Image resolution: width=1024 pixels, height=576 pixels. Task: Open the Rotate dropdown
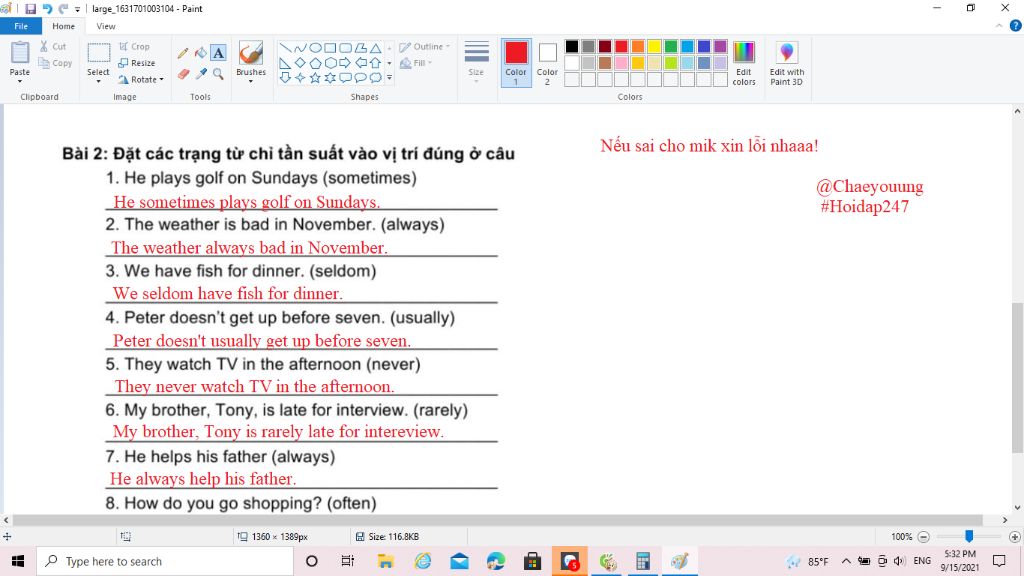click(140, 80)
